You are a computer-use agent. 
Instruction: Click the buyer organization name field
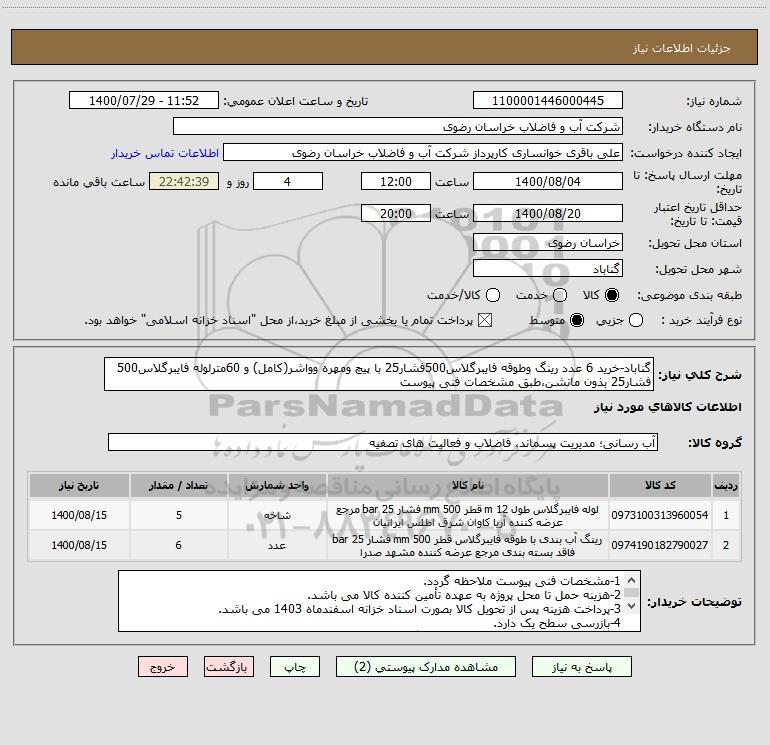398,127
